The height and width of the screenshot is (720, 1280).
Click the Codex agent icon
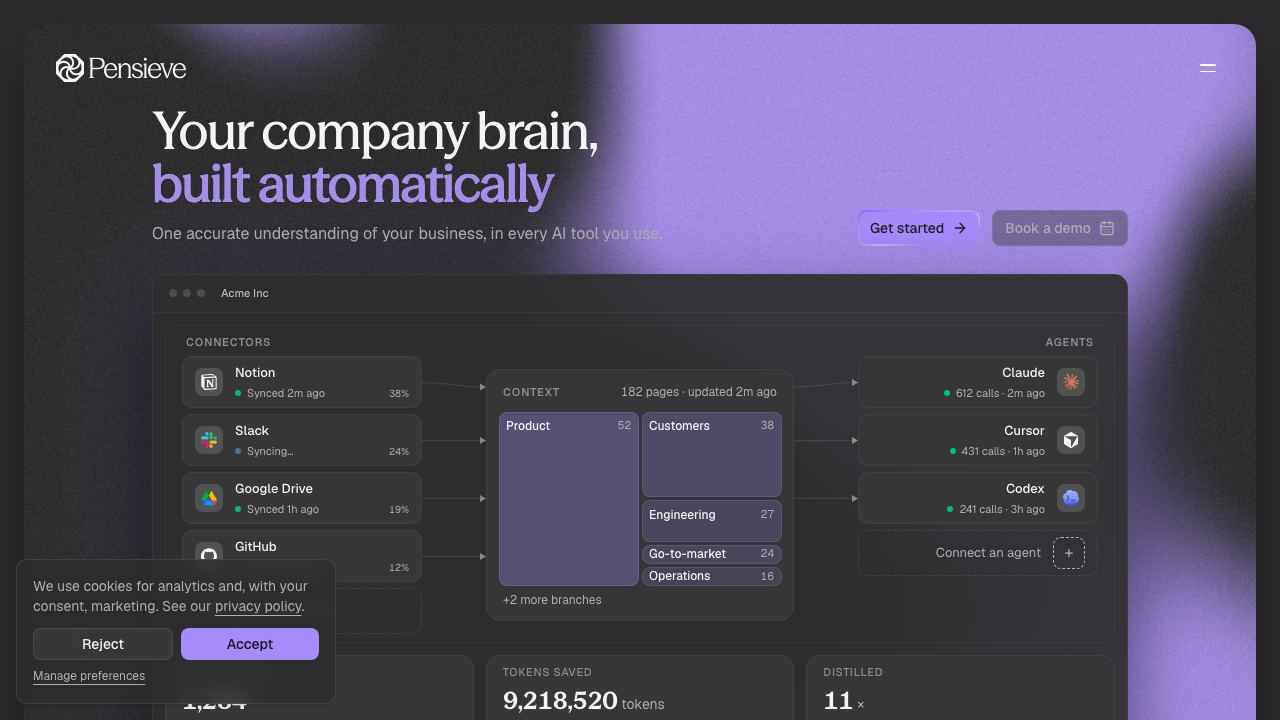pos(1071,498)
